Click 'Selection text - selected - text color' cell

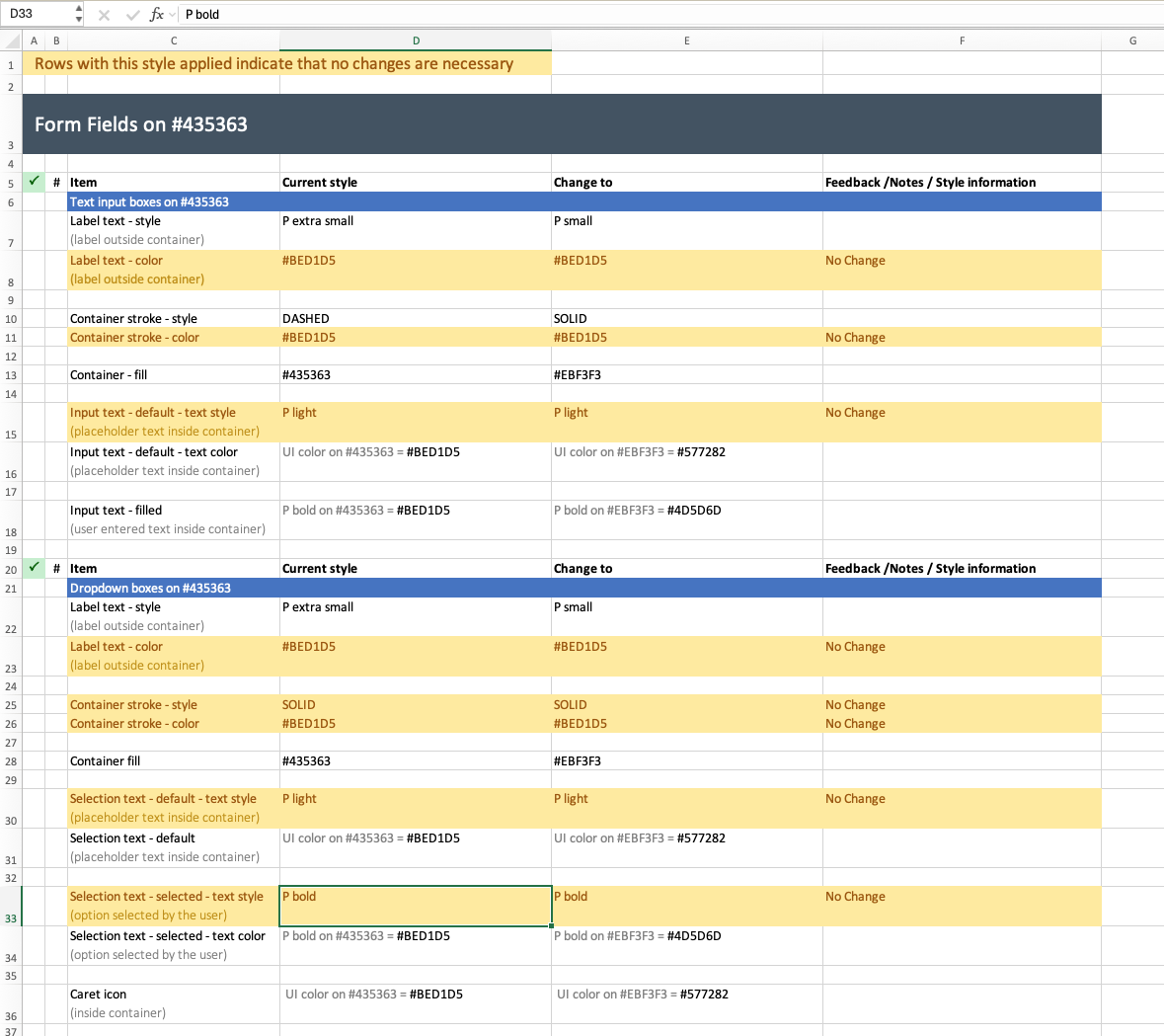pos(173,945)
